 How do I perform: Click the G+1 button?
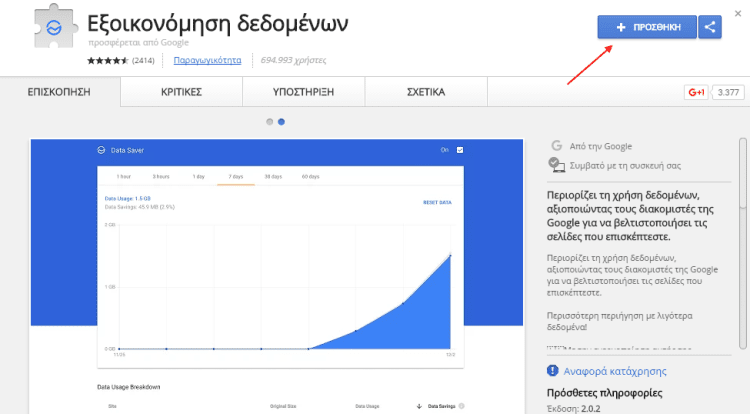(696, 92)
